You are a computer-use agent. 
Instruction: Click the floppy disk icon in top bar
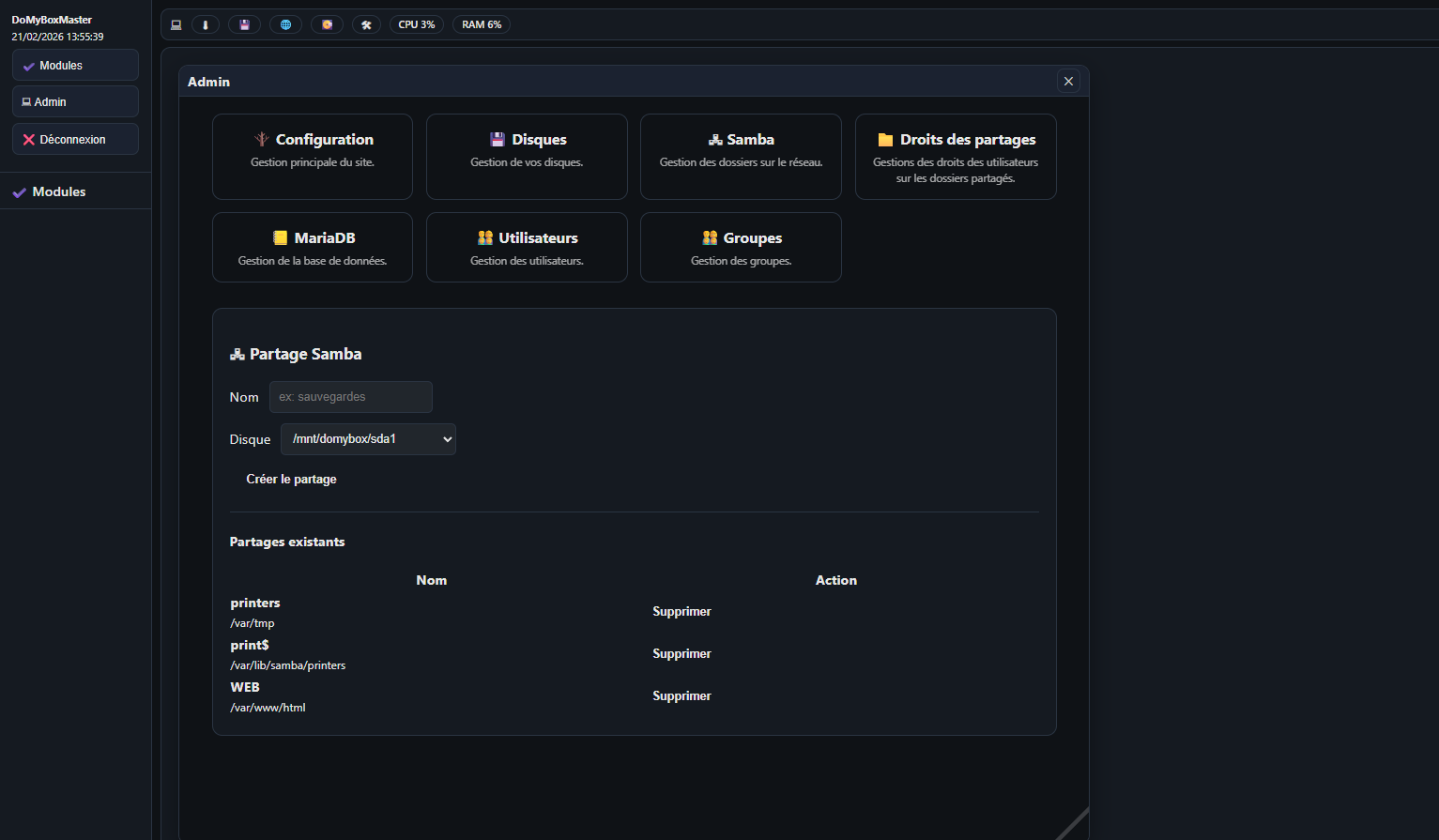click(x=244, y=24)
